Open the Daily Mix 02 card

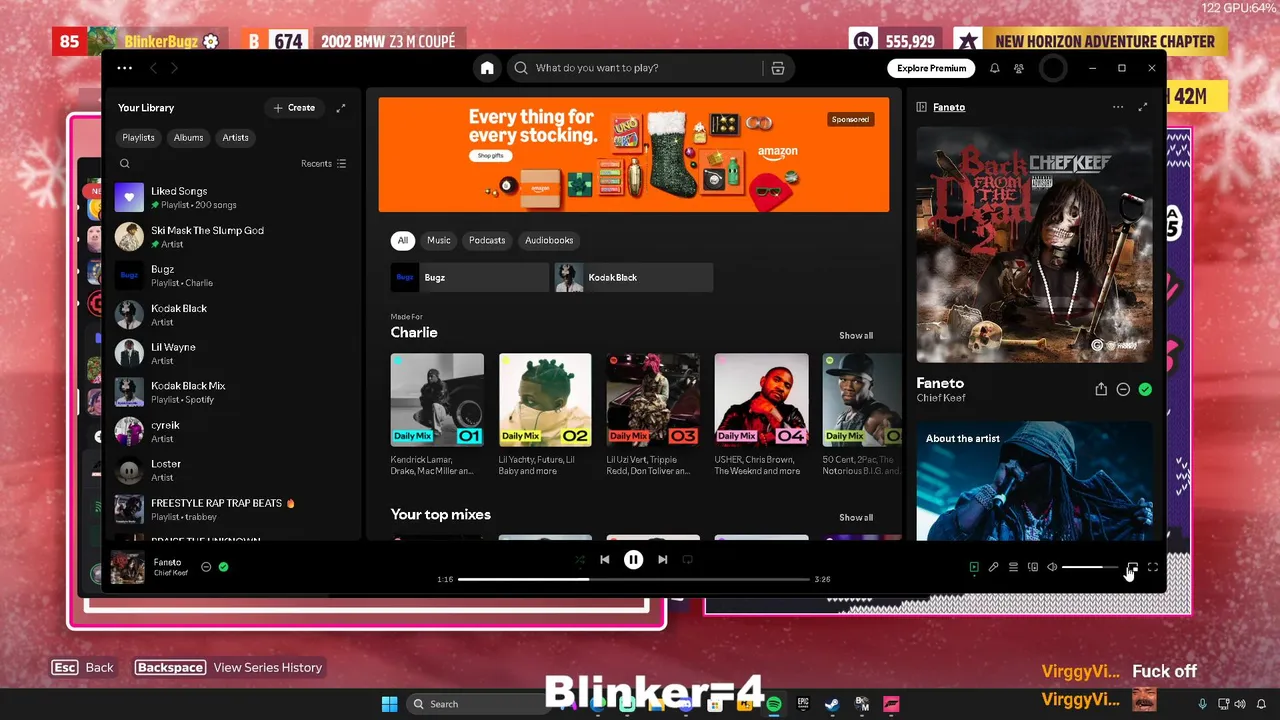pyautogui.click(x=545, y=416)
